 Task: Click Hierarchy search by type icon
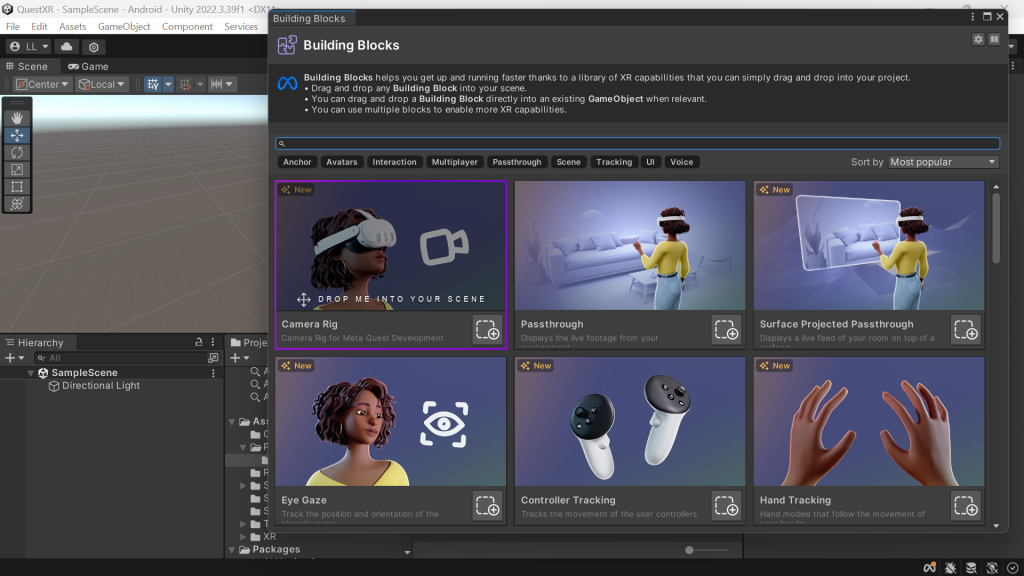(x=213, y=358)
